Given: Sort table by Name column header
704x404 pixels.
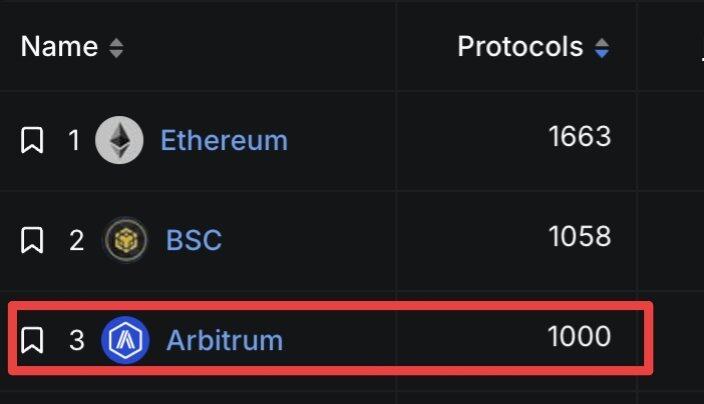Looking at the screenshot, I should pyautogui.click(x=59, y=46).
